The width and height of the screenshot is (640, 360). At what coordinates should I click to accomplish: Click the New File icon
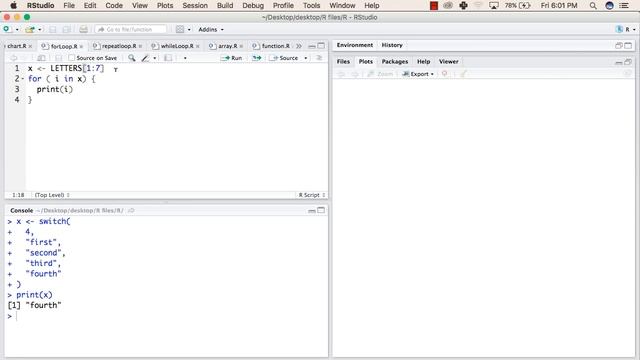pos(6,29)
